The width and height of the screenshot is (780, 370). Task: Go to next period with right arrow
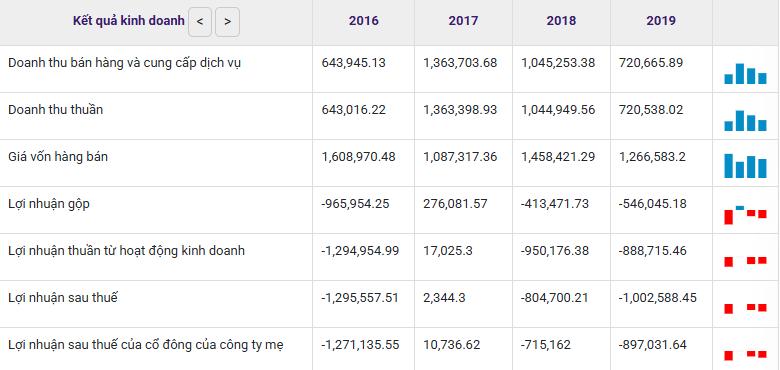(227, 22)
